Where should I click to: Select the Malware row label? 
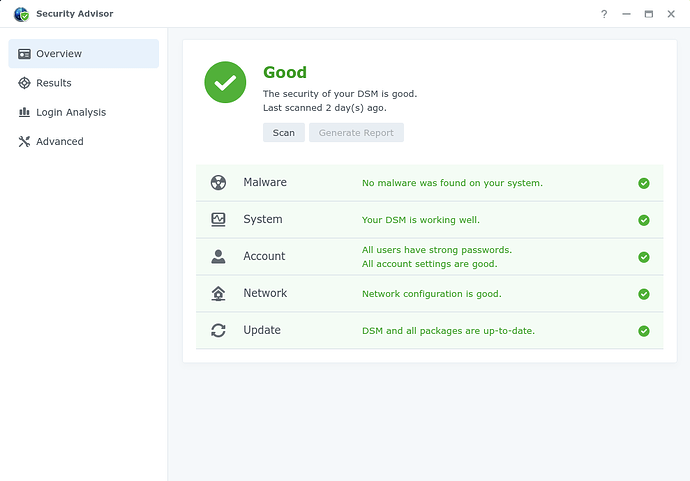265,182
